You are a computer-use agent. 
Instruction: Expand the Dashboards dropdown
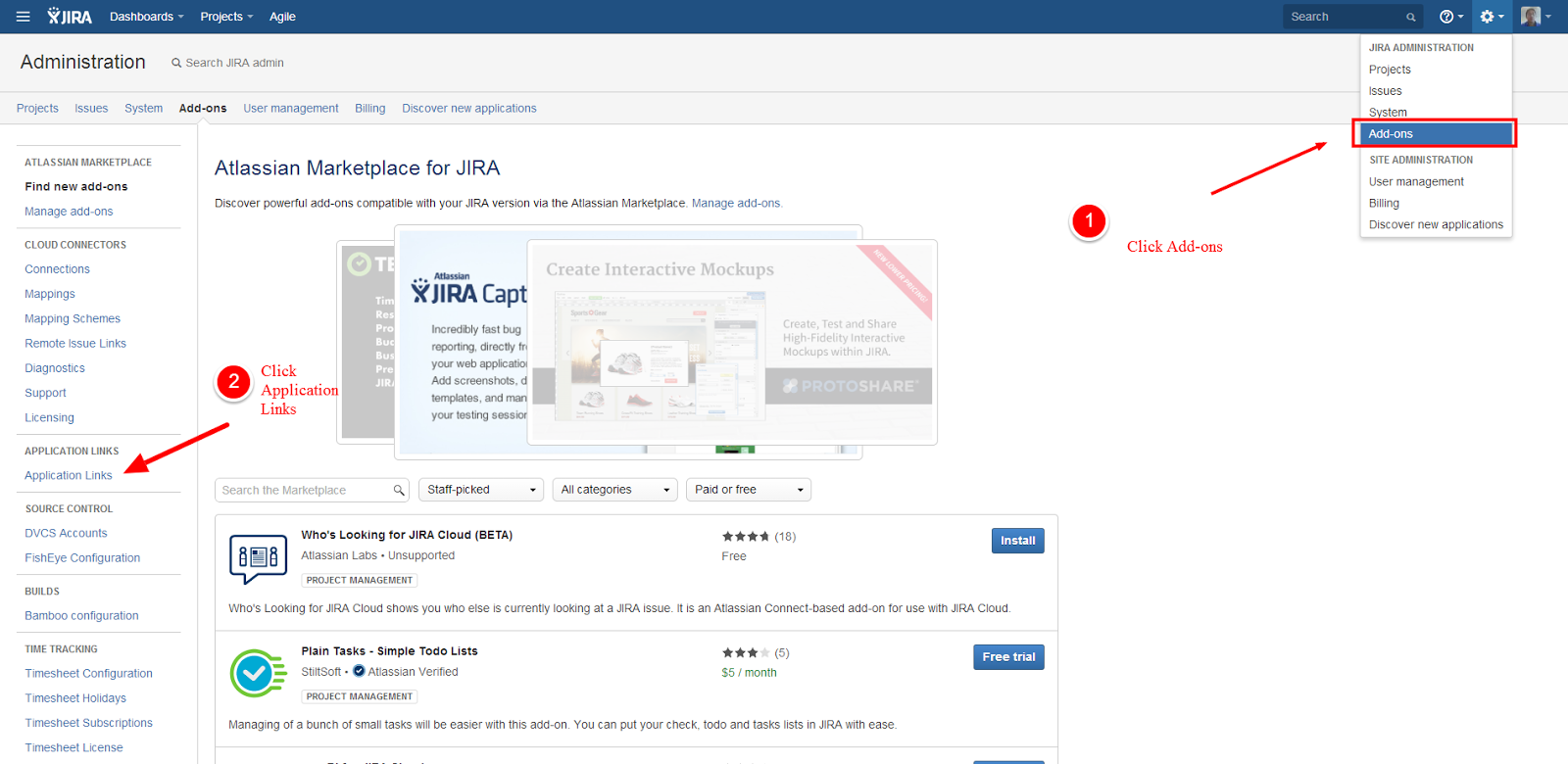pyautogui.click(x=146, y=17)
